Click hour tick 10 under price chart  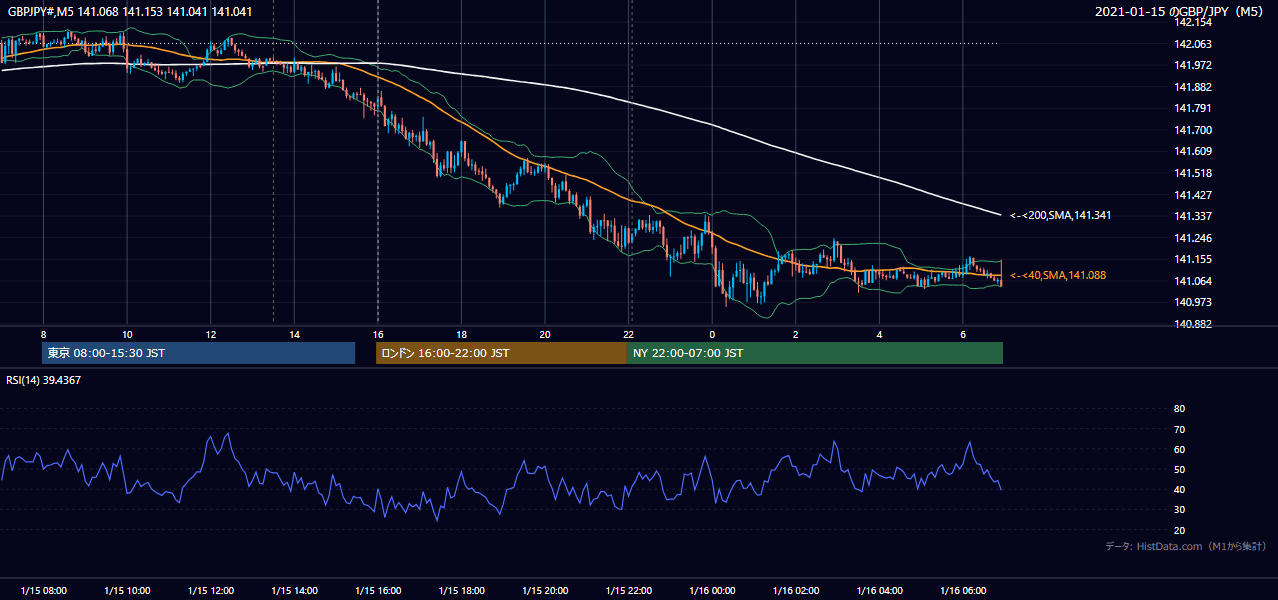(127, 334)
